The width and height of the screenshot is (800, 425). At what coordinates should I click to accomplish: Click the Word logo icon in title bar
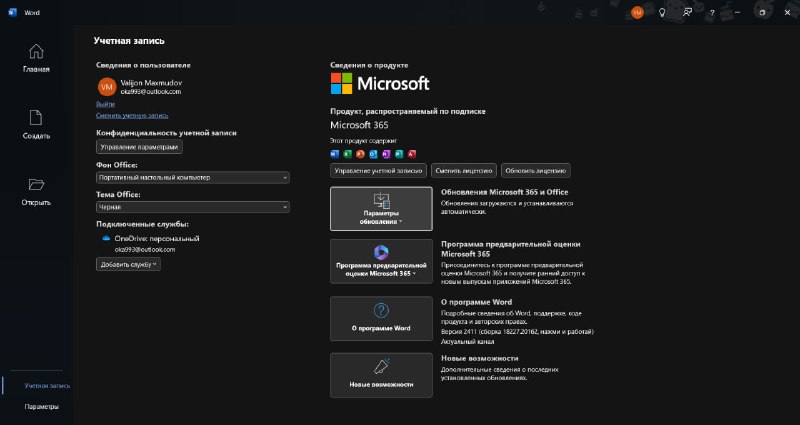click(x=13, y=12)
